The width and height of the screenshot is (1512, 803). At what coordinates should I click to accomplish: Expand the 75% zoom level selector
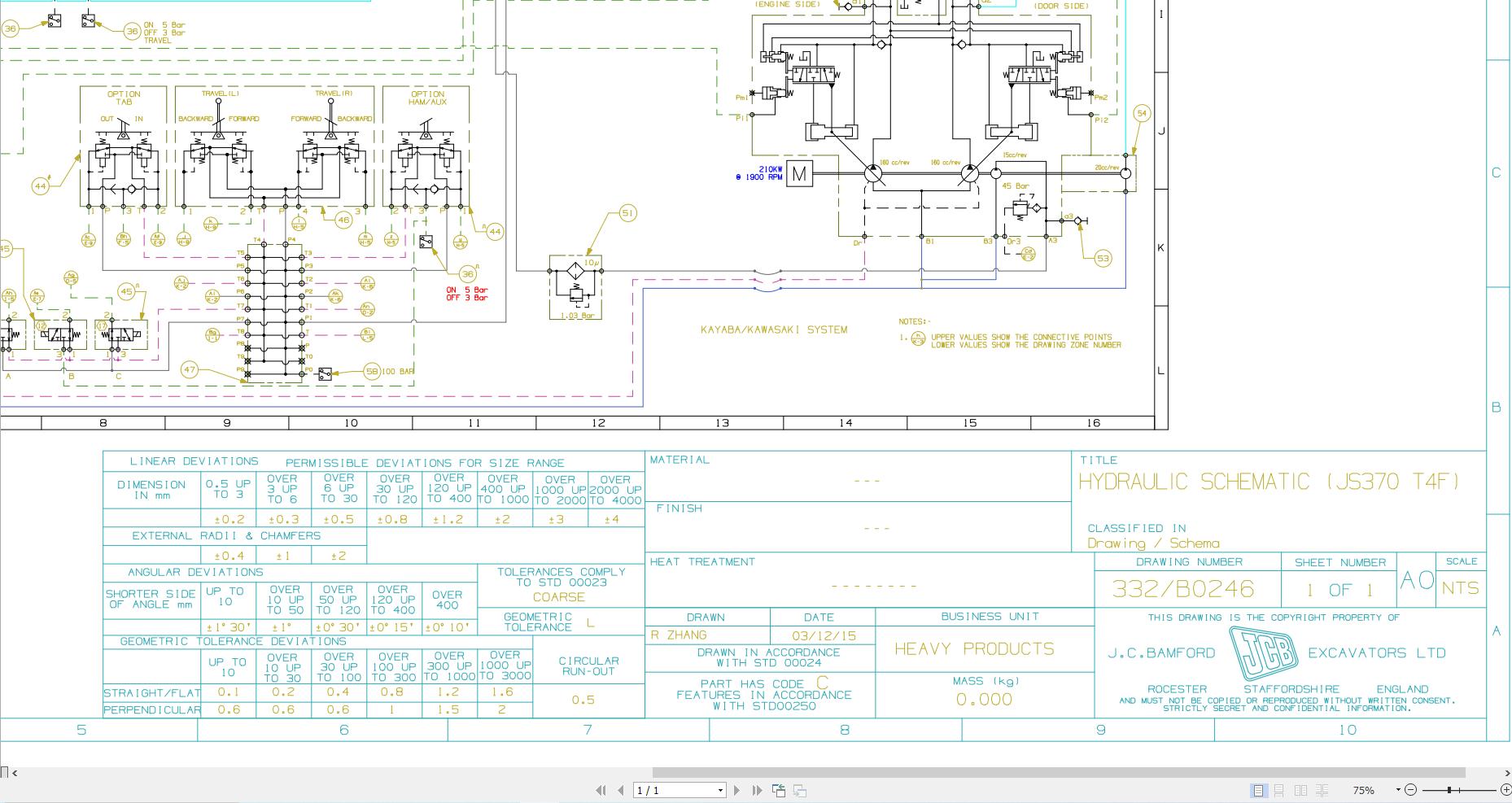click(x=1397, y=789)
